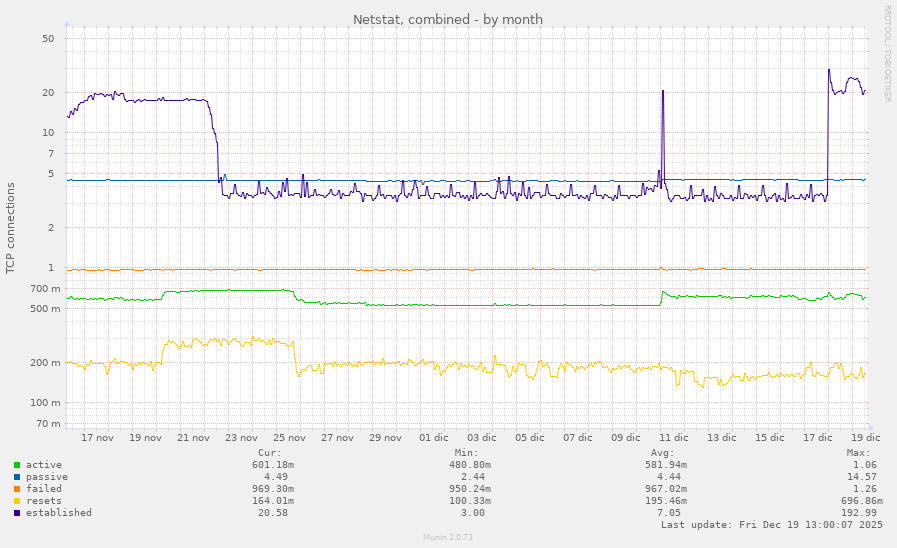Screen dimensions: 897x548
Task: Click passive minimum value 2.44
Action: click(x=472, y=477)
